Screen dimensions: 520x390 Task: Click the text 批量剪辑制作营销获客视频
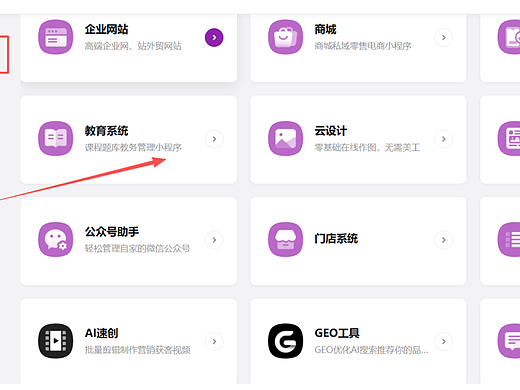coord(137,350)
